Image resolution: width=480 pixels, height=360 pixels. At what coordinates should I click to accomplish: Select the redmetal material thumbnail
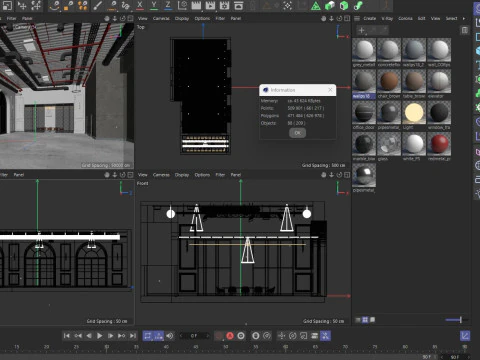click(x=439, y=144)
